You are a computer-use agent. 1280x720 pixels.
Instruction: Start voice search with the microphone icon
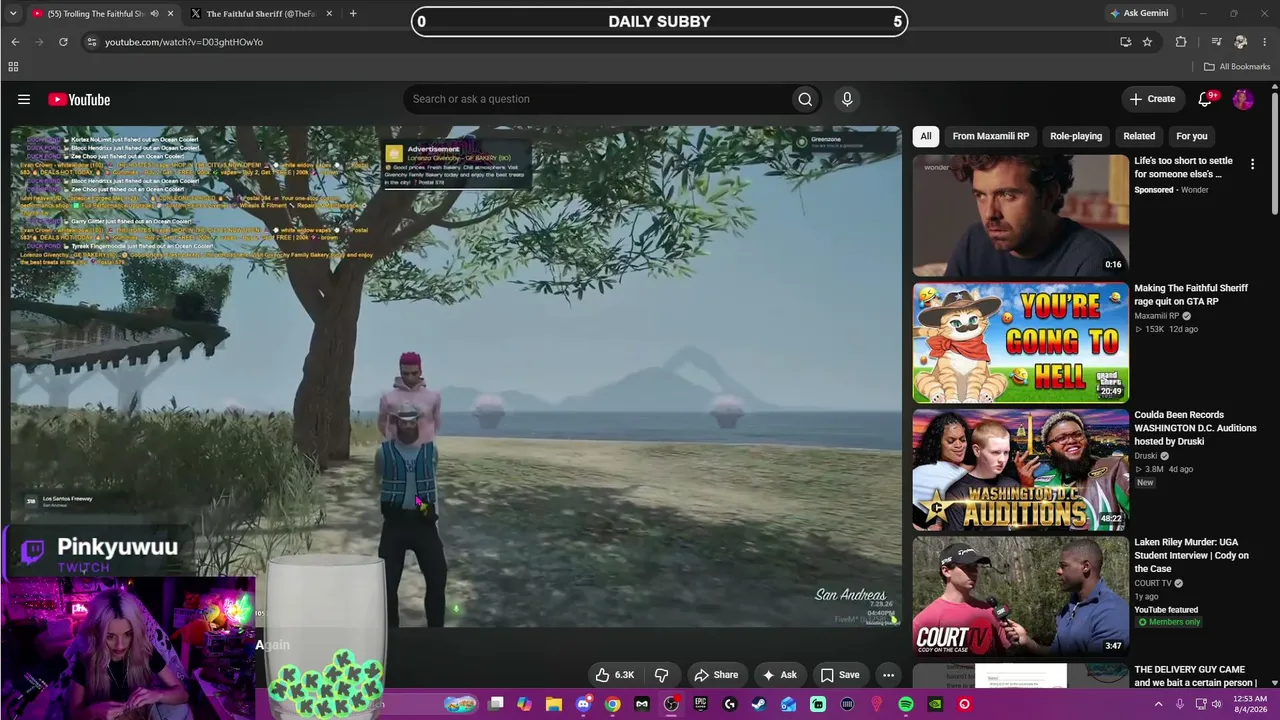pyautogui.click(x=847, y=99)
